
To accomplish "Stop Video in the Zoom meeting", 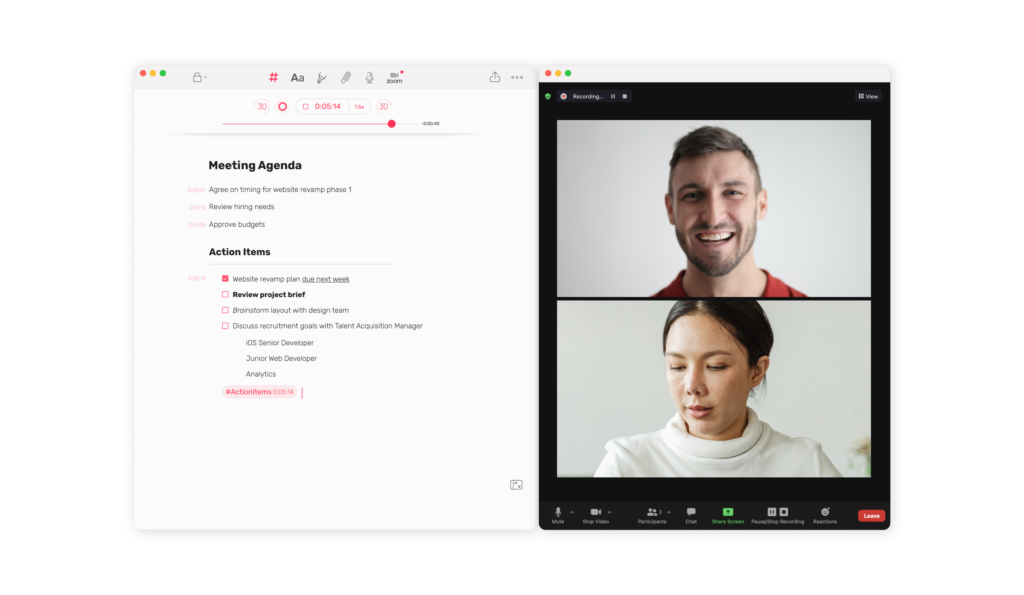I will (596, 515).
